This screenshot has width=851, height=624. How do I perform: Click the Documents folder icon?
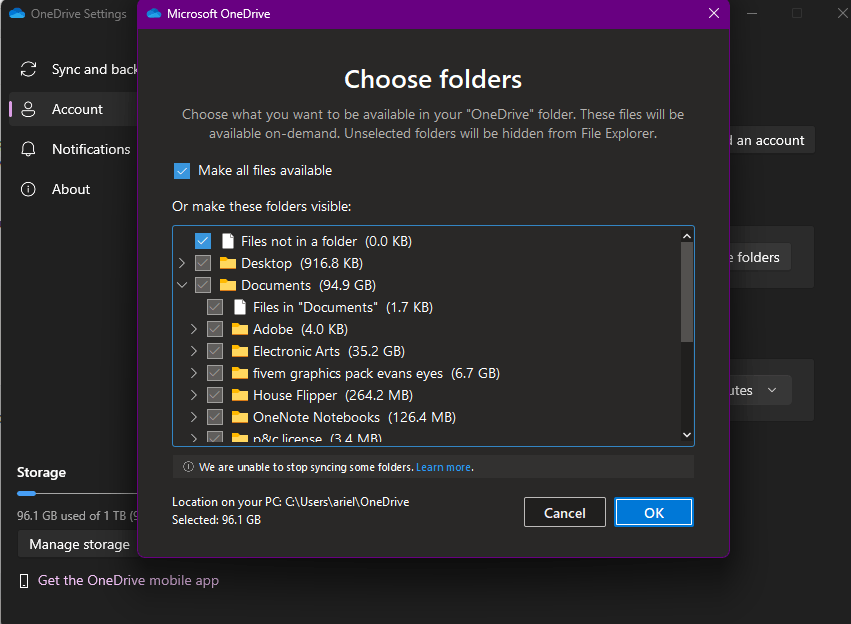click(227, 285)
